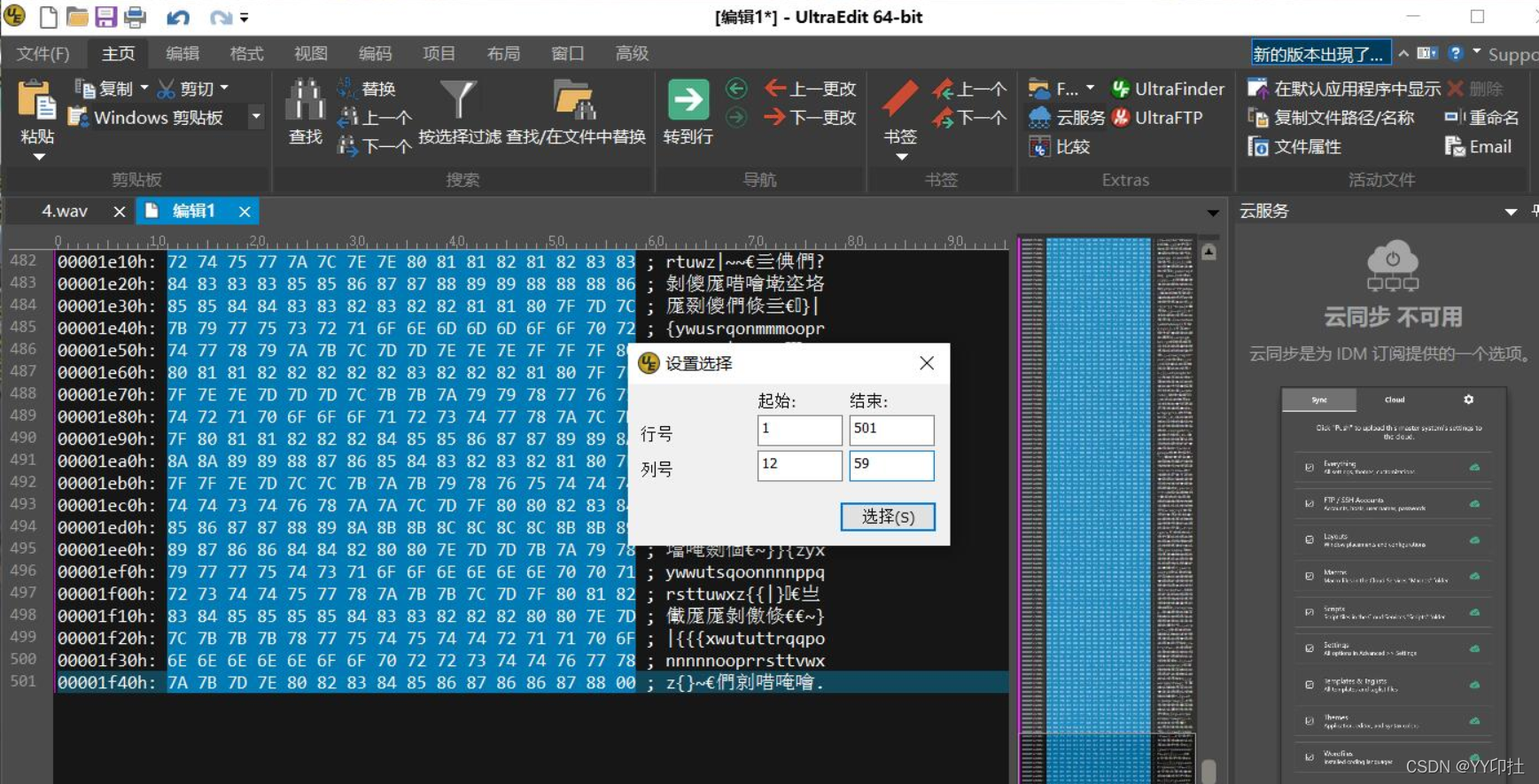Click the new version notice (新的版本出现了)

click(x=1320, y=54)
